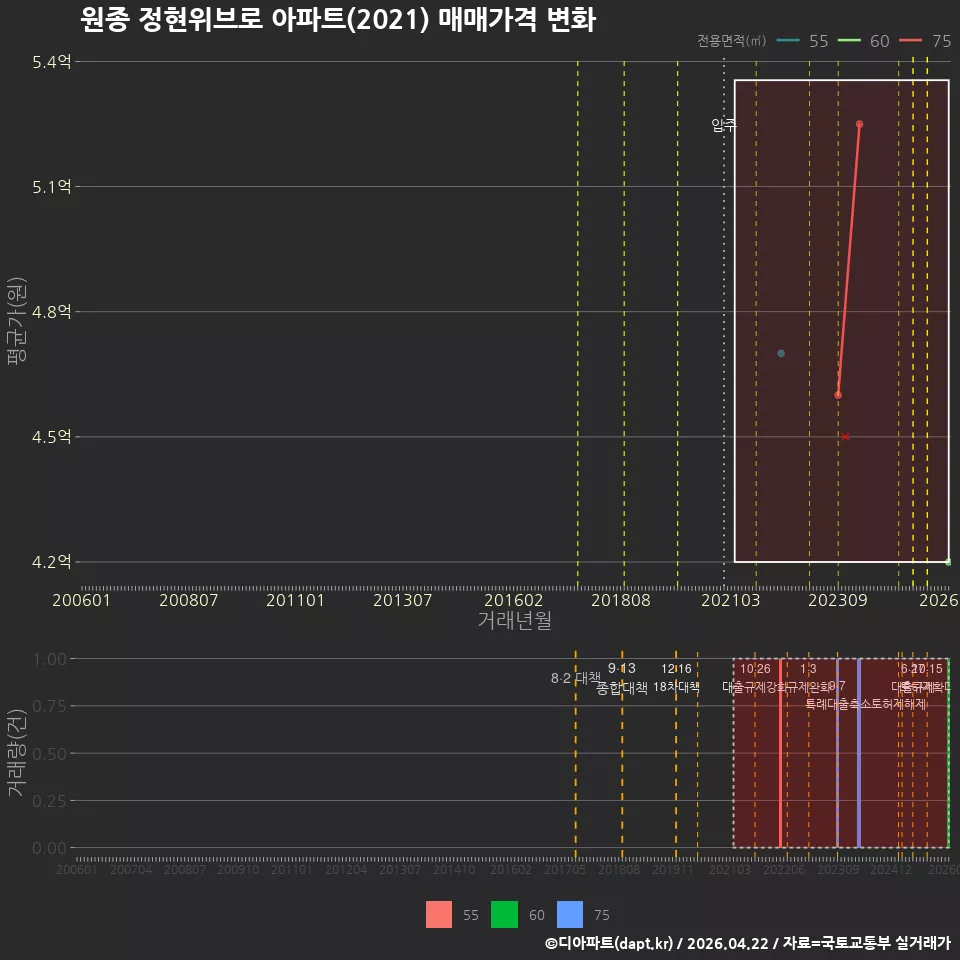Click the '입주' annotation label

[x=724, y=125]
